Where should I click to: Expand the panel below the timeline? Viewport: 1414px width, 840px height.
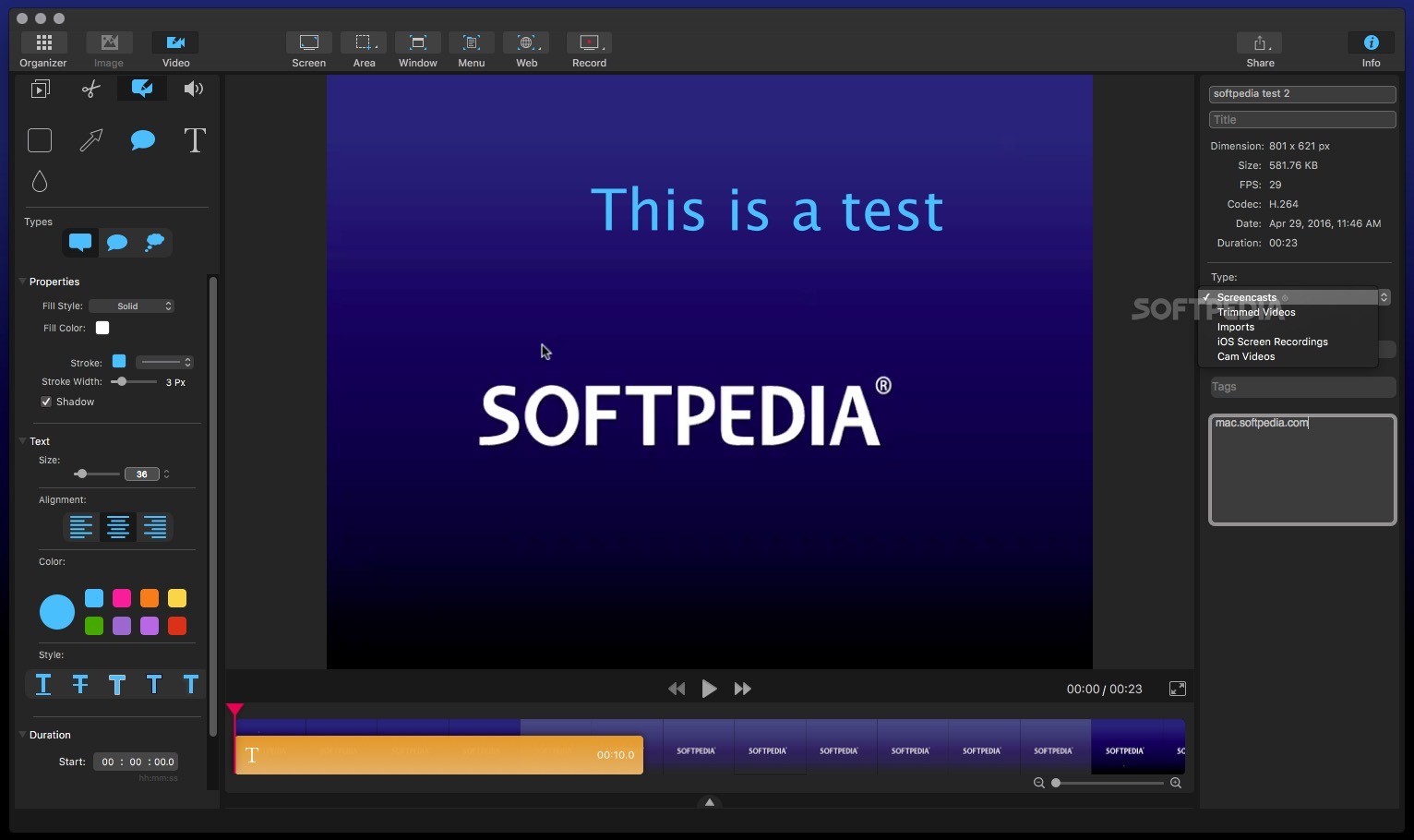(x=710, y=802)
